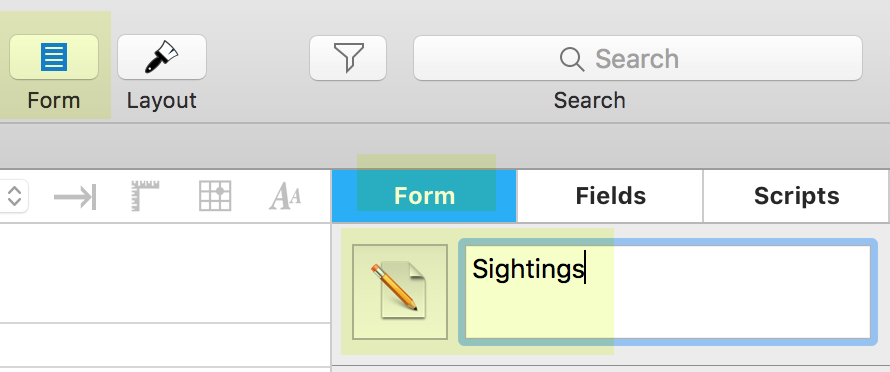Toggle the ruler corner icon
Viewport: 890px width, 372px height.
coord(145,196)
